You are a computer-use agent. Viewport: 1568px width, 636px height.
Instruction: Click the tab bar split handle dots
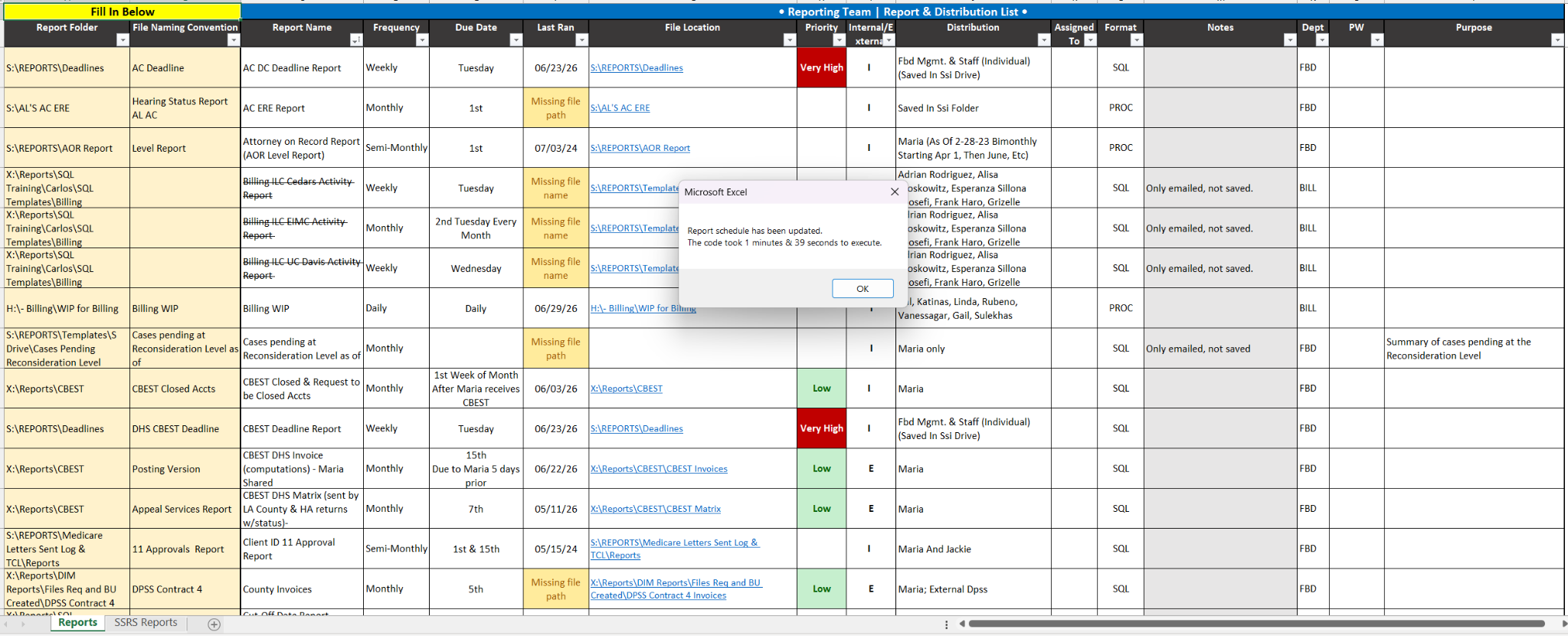pyautogui.click(x=947, y=625)
